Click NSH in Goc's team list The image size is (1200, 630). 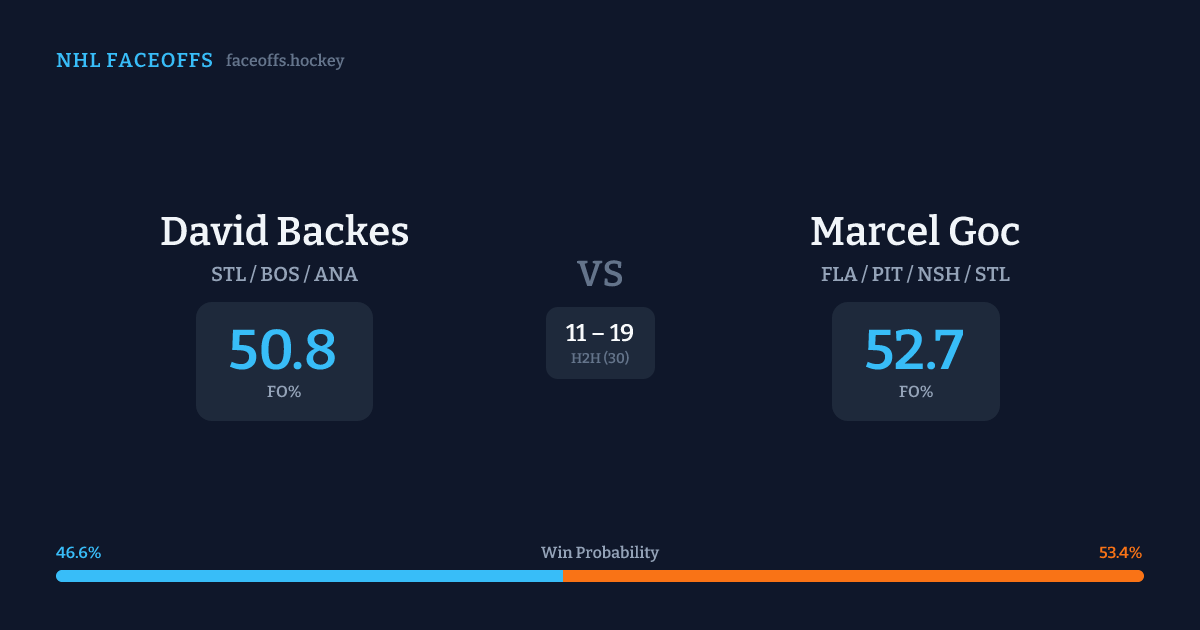click(939, 274)
